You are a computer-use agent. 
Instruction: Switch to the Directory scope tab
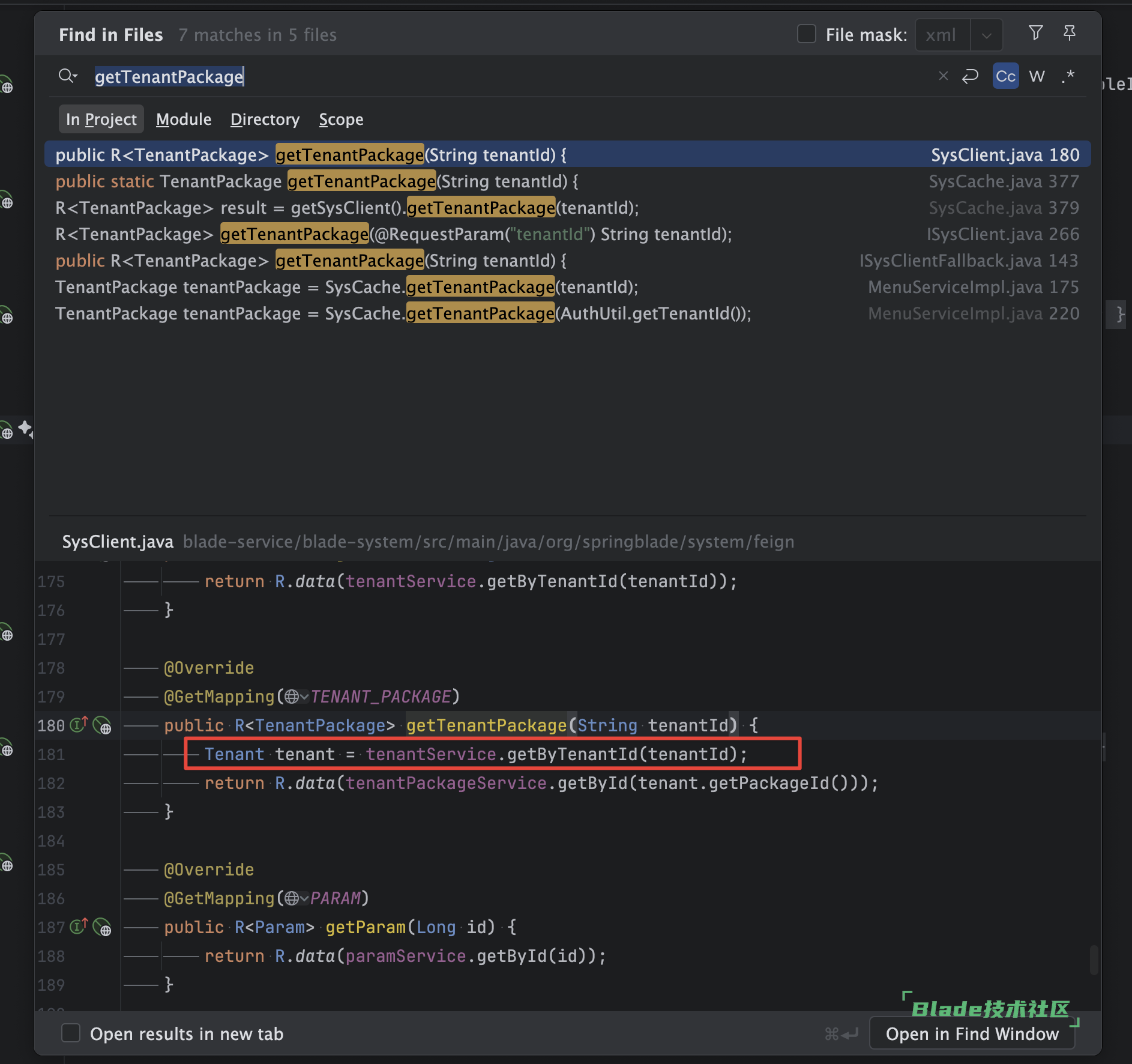pos(265,119)
